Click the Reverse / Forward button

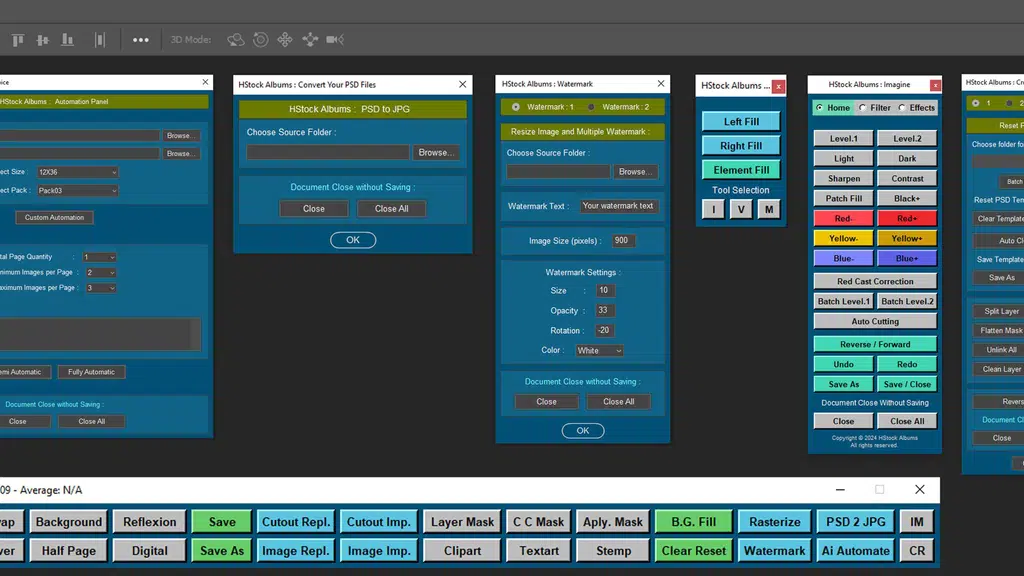pyautogui.click(x=875, y=344)
